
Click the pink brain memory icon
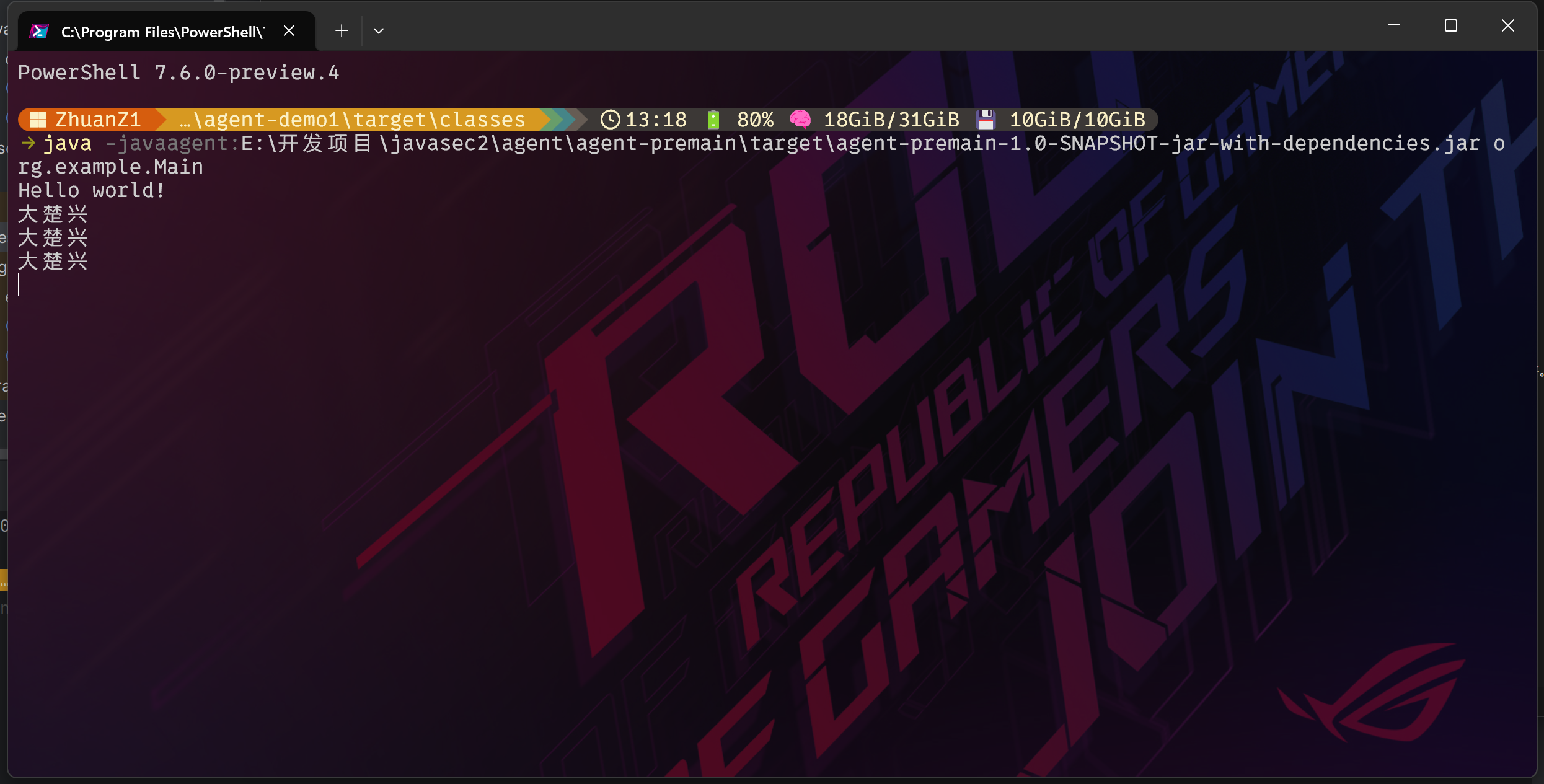[x=800, y=119]
